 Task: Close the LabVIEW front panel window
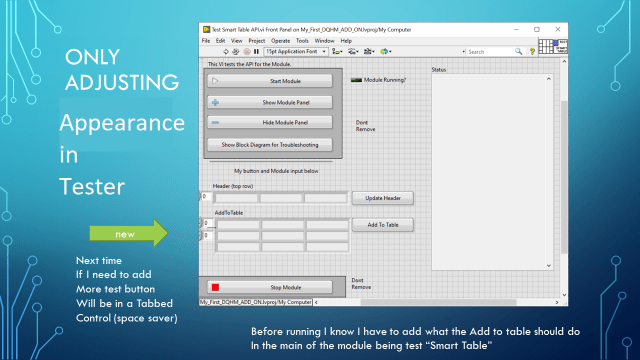coord(558,29)
